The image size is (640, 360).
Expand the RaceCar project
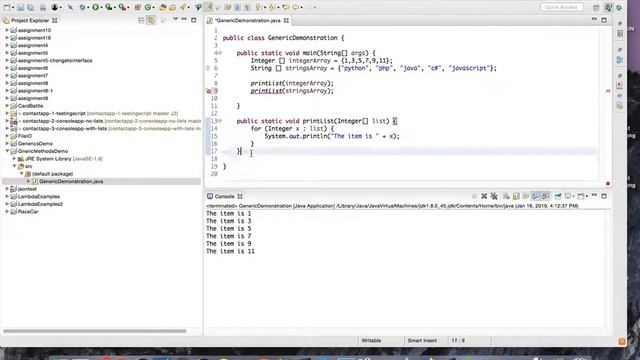(7, 211)
